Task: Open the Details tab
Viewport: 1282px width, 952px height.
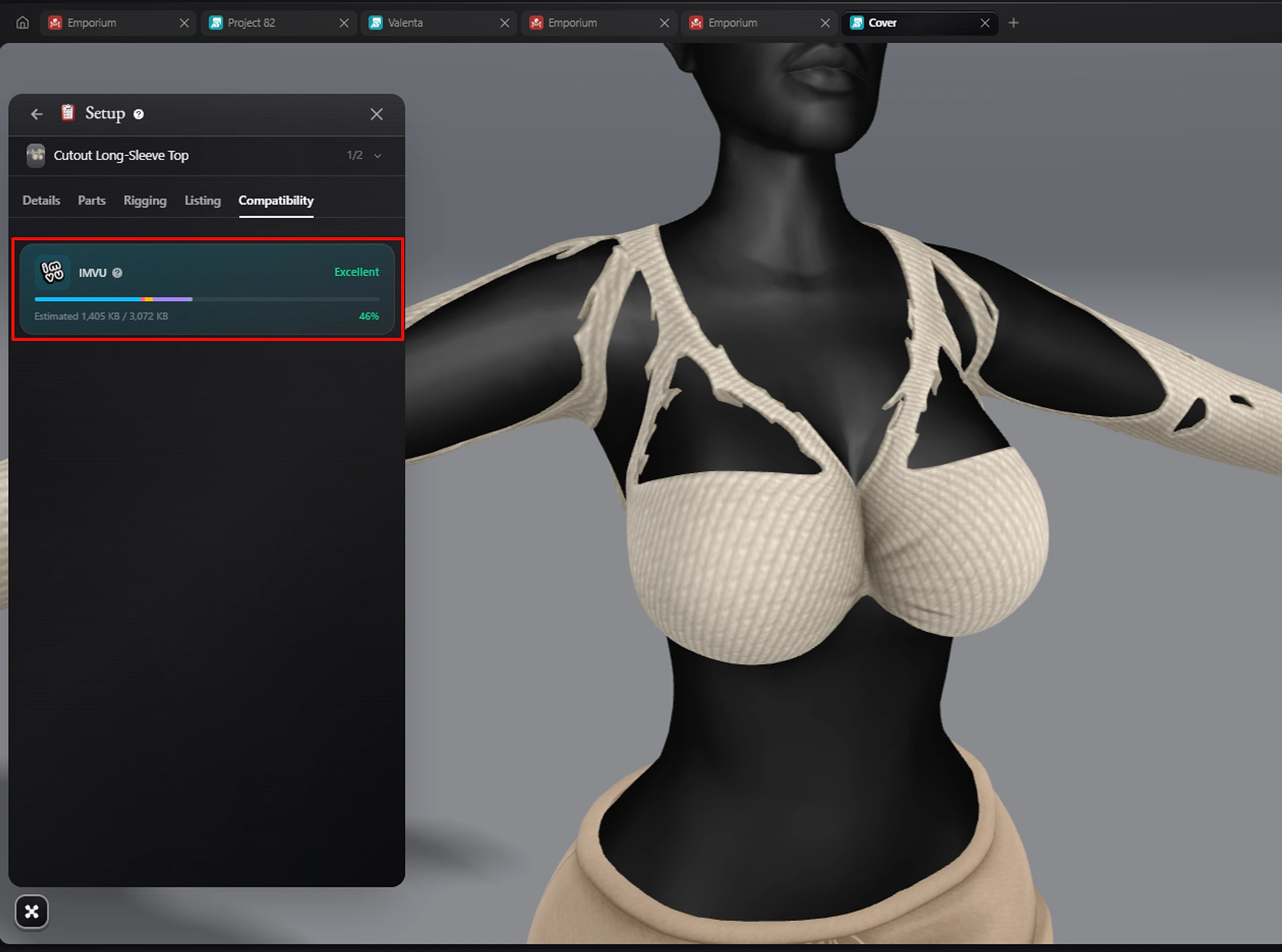Action: (41, 200)
